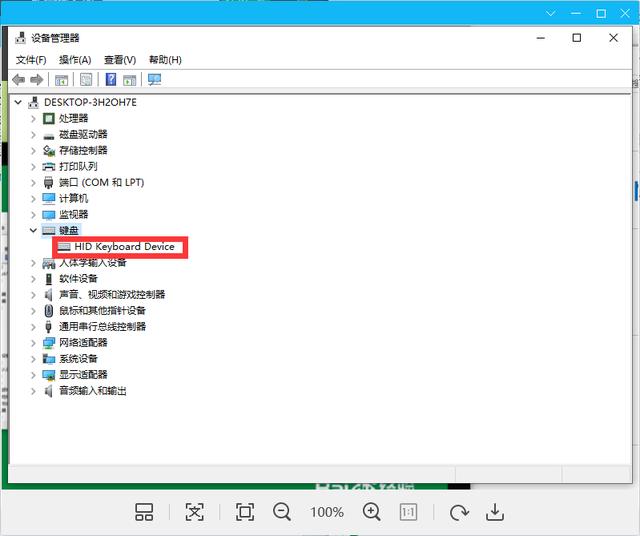
Task: Download the image from viewer
Action: (495, 512)
